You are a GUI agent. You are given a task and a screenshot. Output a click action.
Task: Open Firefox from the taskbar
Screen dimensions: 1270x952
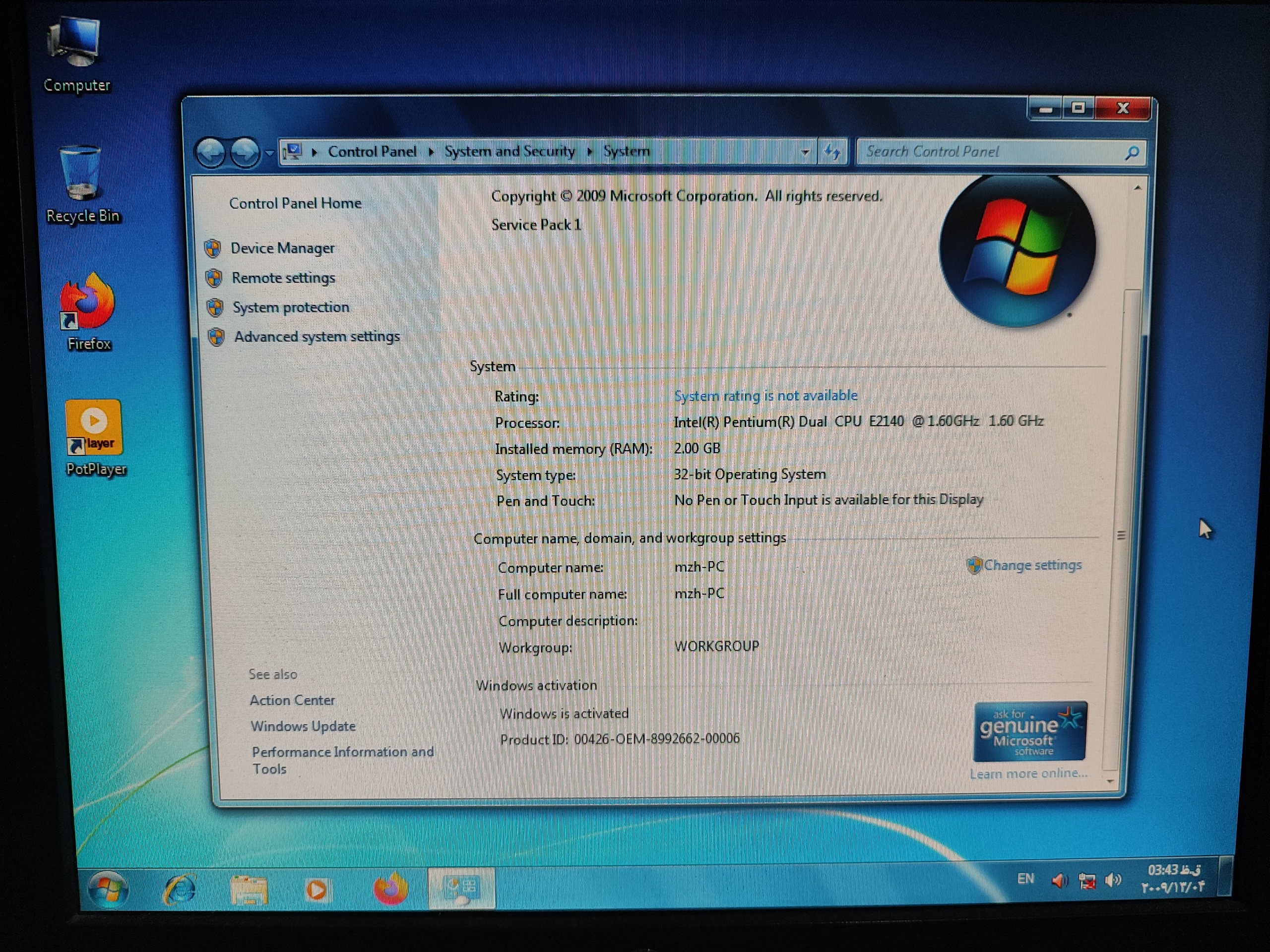[x=390, y=889]
